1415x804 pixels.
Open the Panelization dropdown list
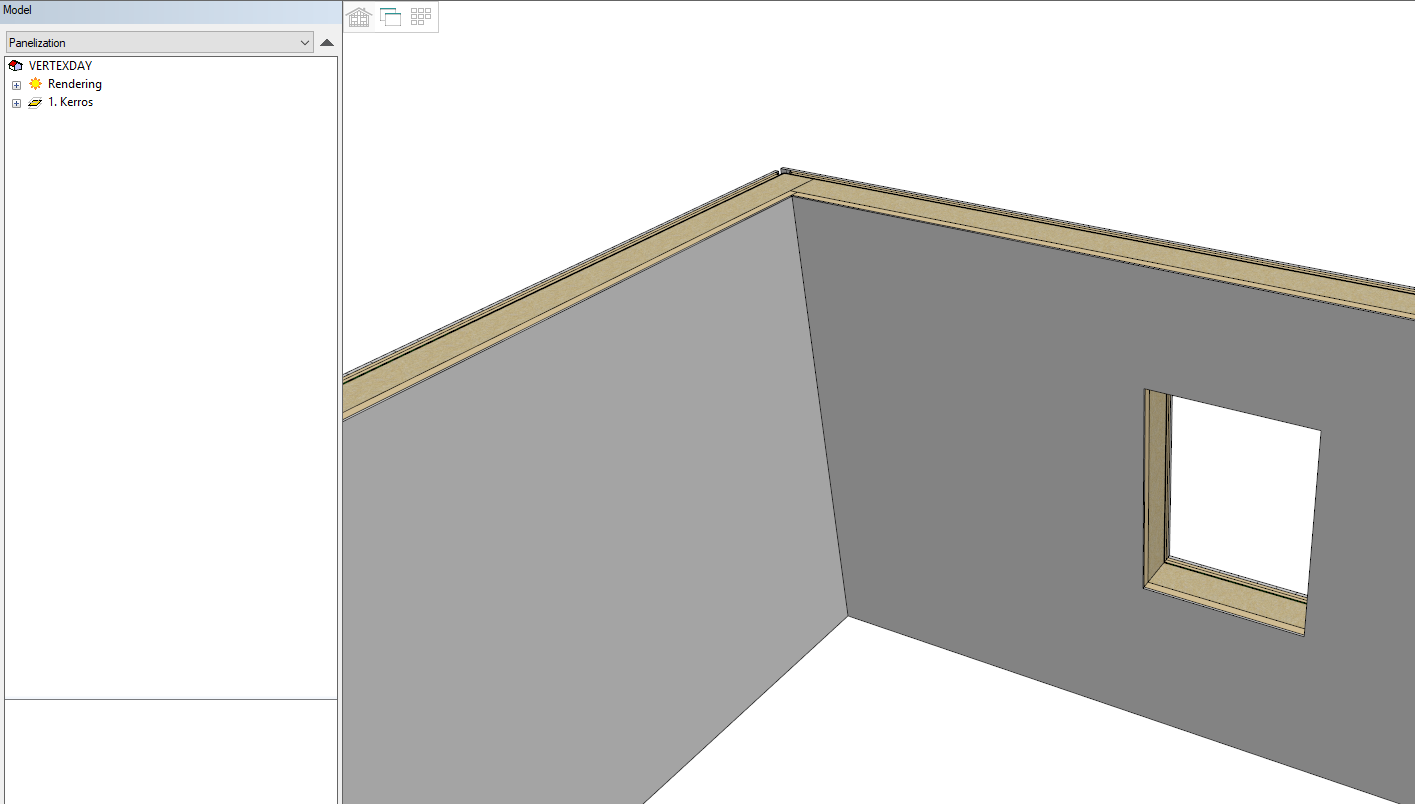(x=305, y=43)
